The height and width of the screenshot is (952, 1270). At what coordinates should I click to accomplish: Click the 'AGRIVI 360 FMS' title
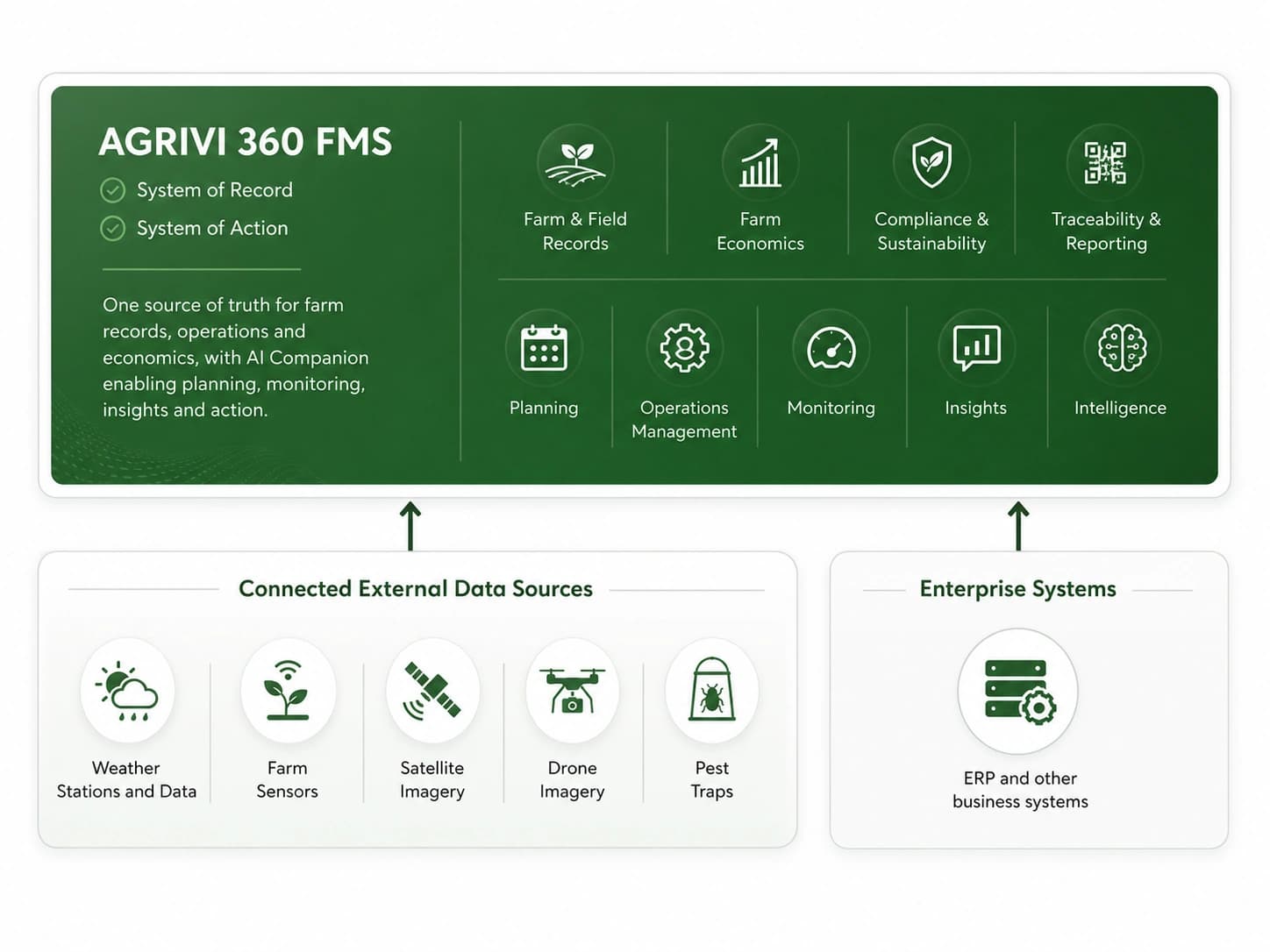click(x=245, y=142)
